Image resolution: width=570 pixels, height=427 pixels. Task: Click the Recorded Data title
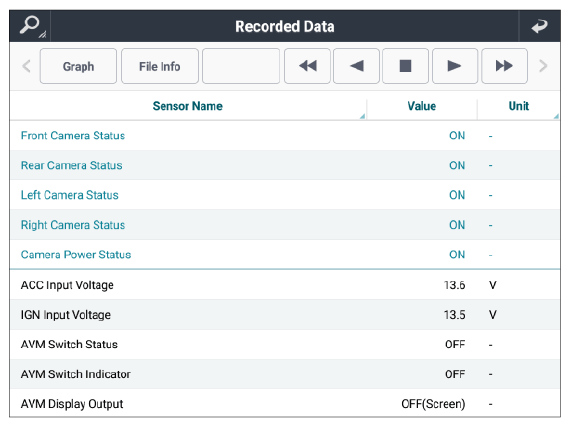[x=285, y=27]
